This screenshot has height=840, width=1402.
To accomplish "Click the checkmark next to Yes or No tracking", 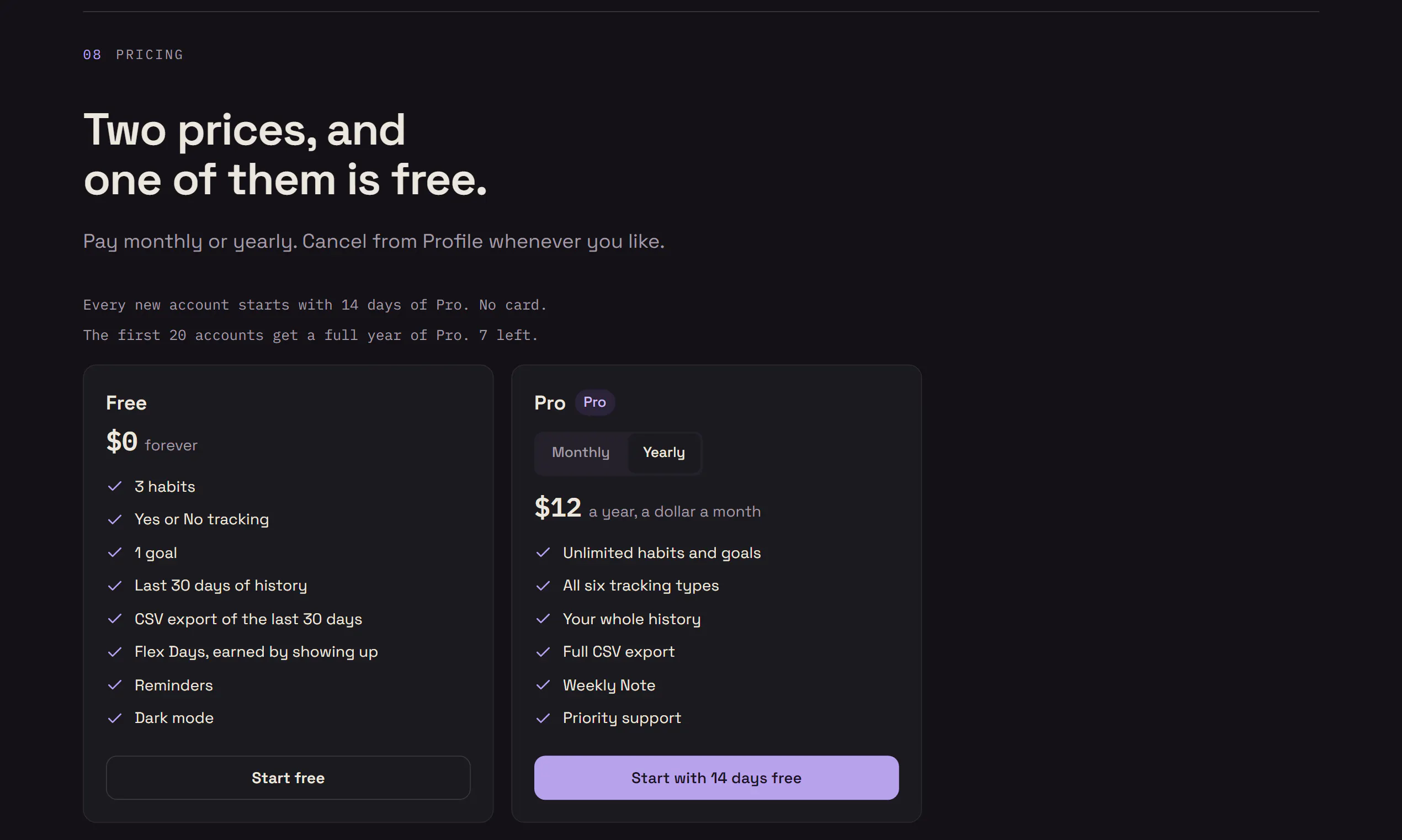I will pos(115,519).
